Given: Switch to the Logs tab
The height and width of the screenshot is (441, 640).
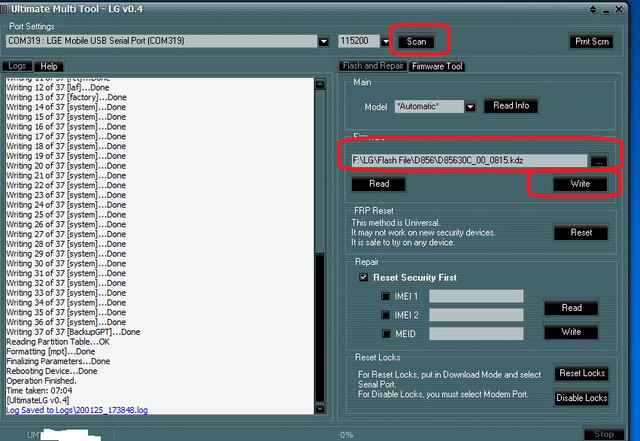Looking at the screenshot, I should [x=17, y=66].
